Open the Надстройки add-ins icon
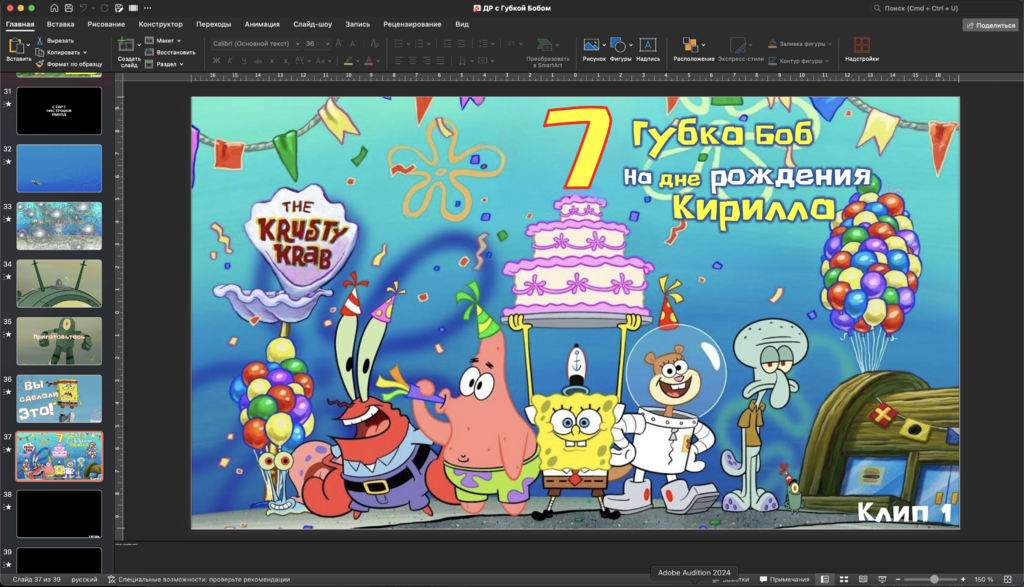Viewport: 1024px width, 587px height. (x=861, y=44)
